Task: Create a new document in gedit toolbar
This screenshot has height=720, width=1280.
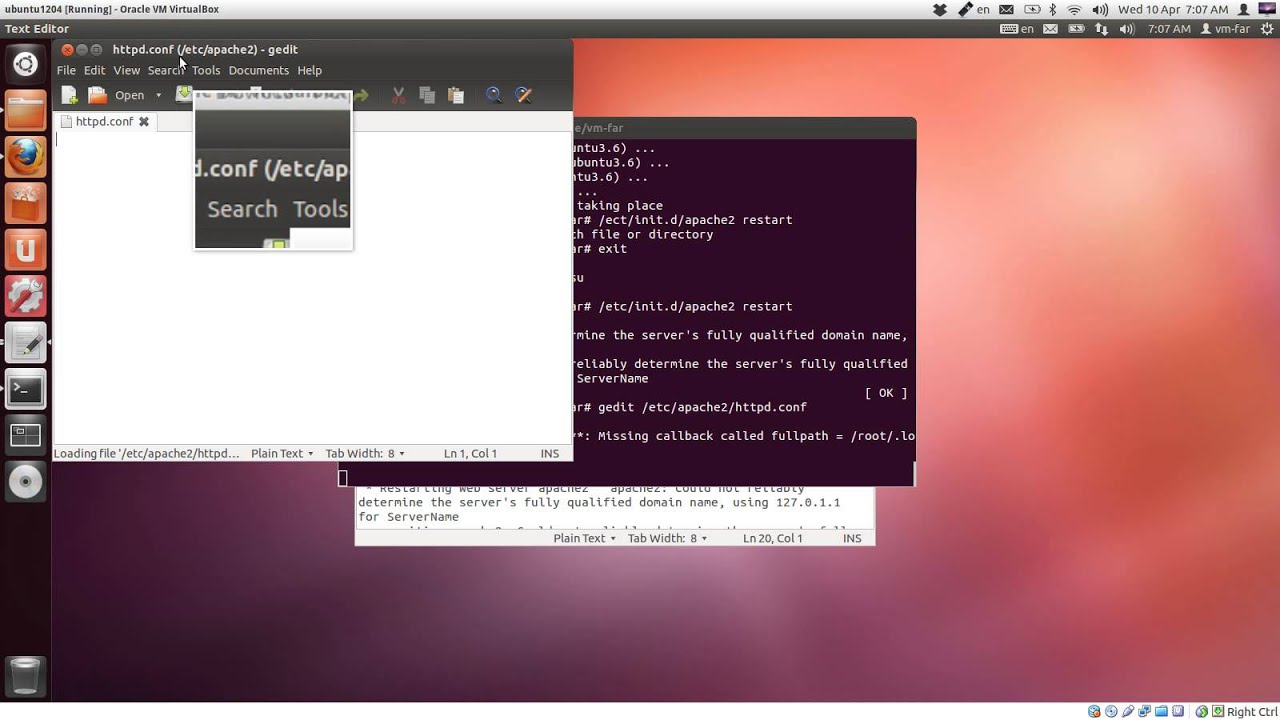Action: [69, 95]
